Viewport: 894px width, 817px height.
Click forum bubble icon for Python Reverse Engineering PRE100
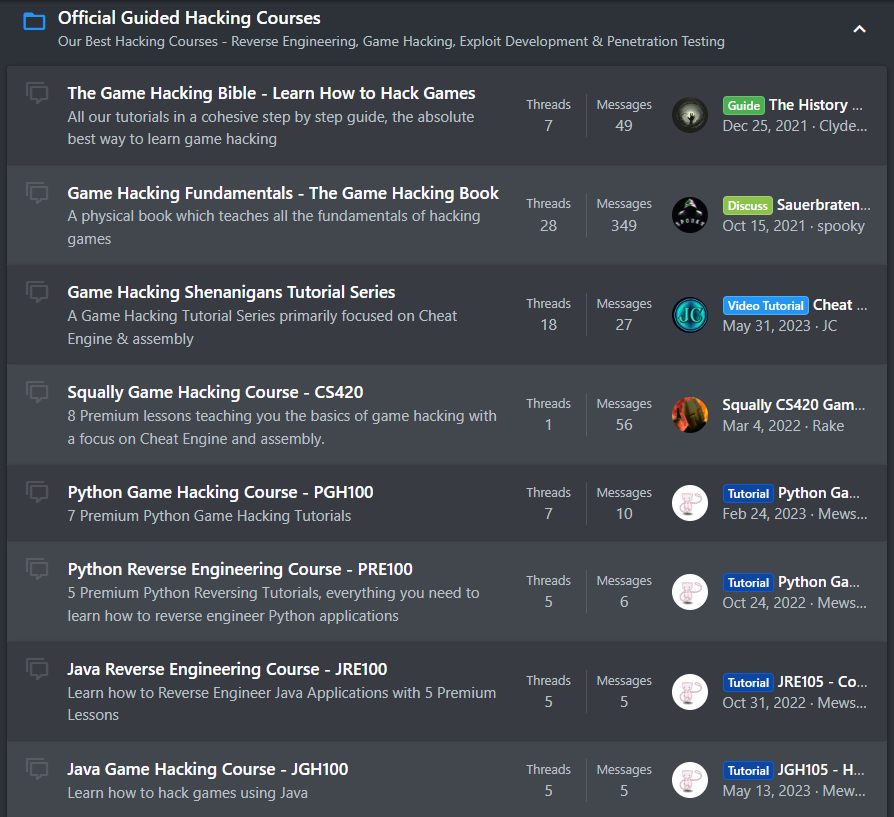pos(37,570)
